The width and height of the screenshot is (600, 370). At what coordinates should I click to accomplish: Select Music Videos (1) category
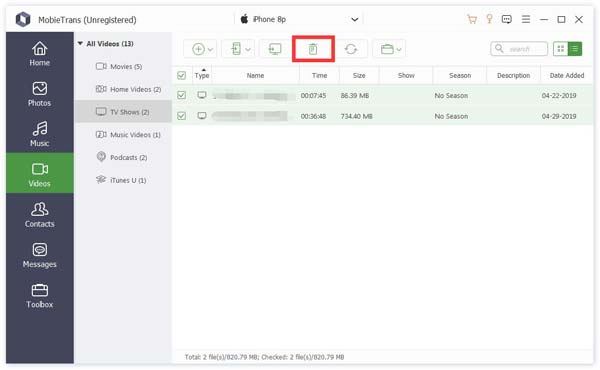(123, 135)
